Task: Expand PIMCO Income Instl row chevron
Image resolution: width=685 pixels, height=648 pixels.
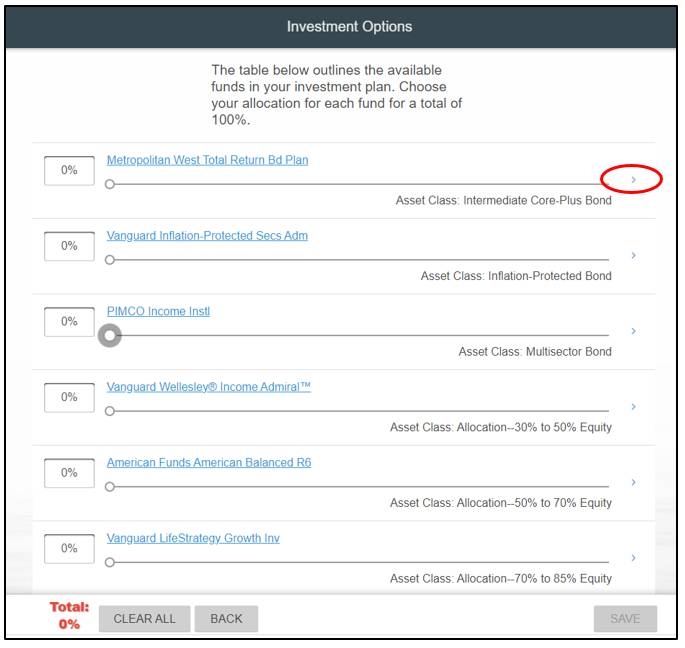Action: coord(633,331)
